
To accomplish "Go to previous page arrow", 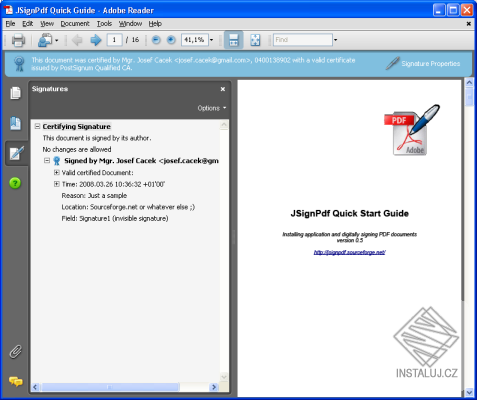I will [x=77, y=40].
